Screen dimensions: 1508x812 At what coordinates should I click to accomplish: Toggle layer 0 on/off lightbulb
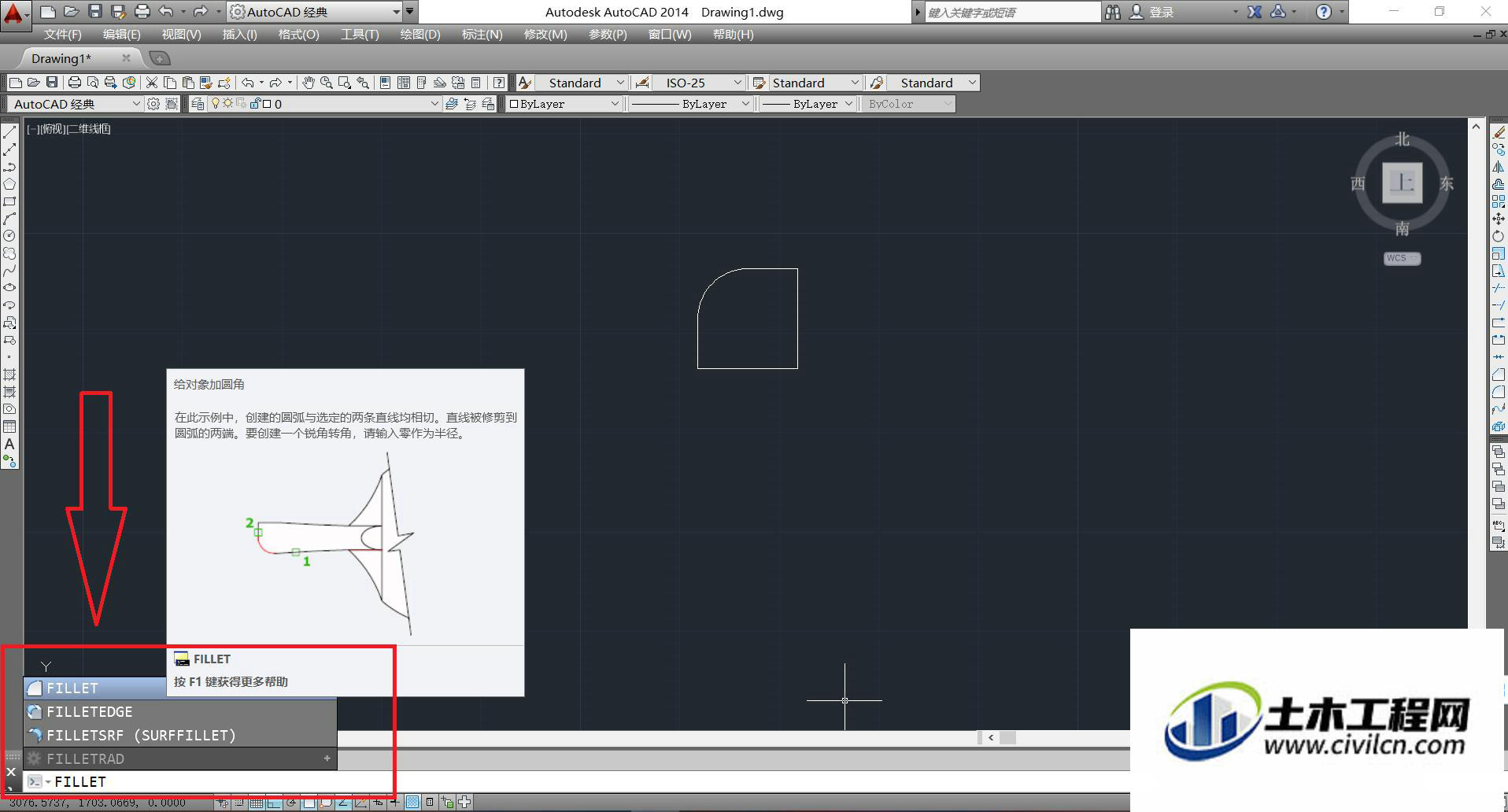coord(216,104)
